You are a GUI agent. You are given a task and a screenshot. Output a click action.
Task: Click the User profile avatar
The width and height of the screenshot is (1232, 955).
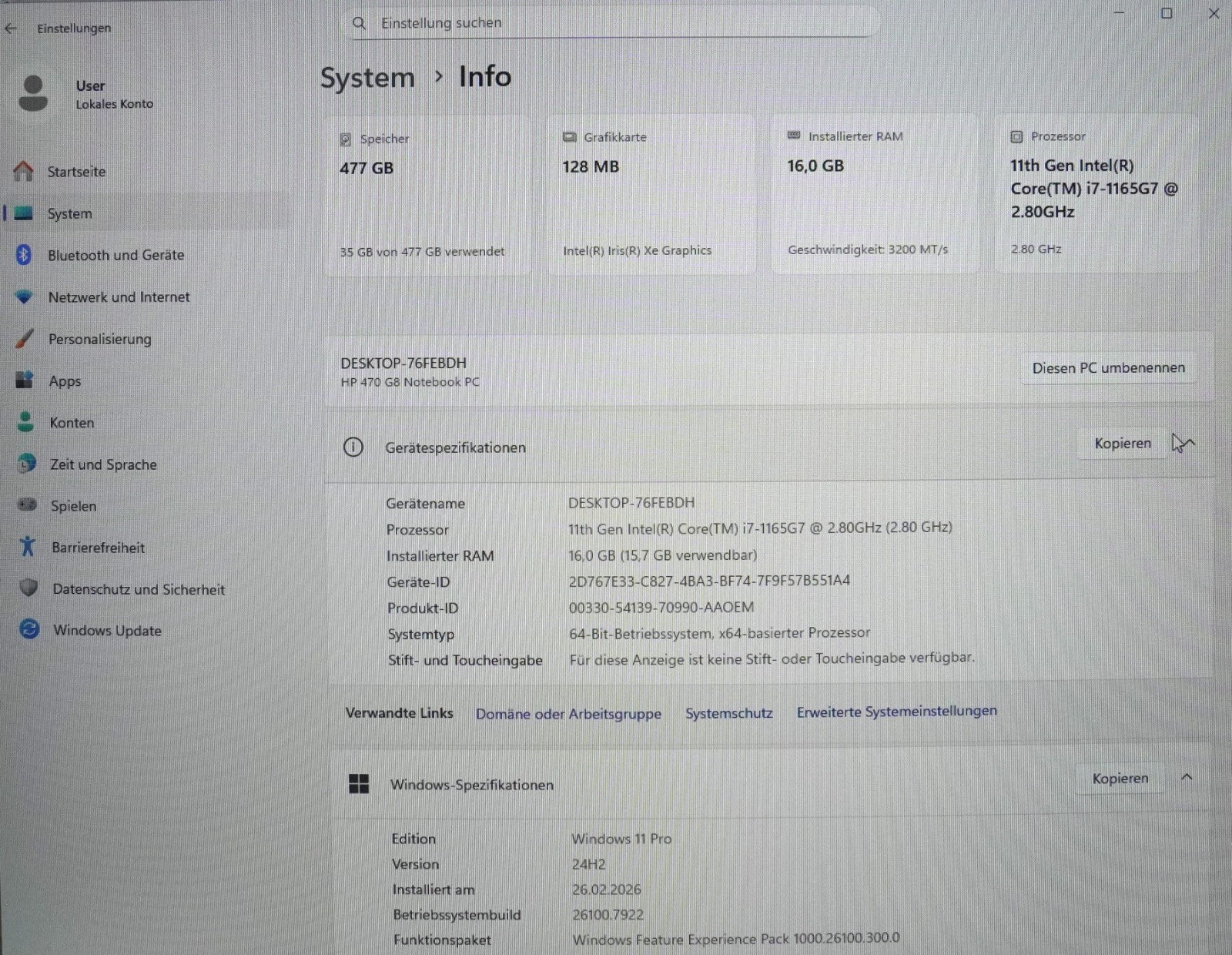point(33,93)
